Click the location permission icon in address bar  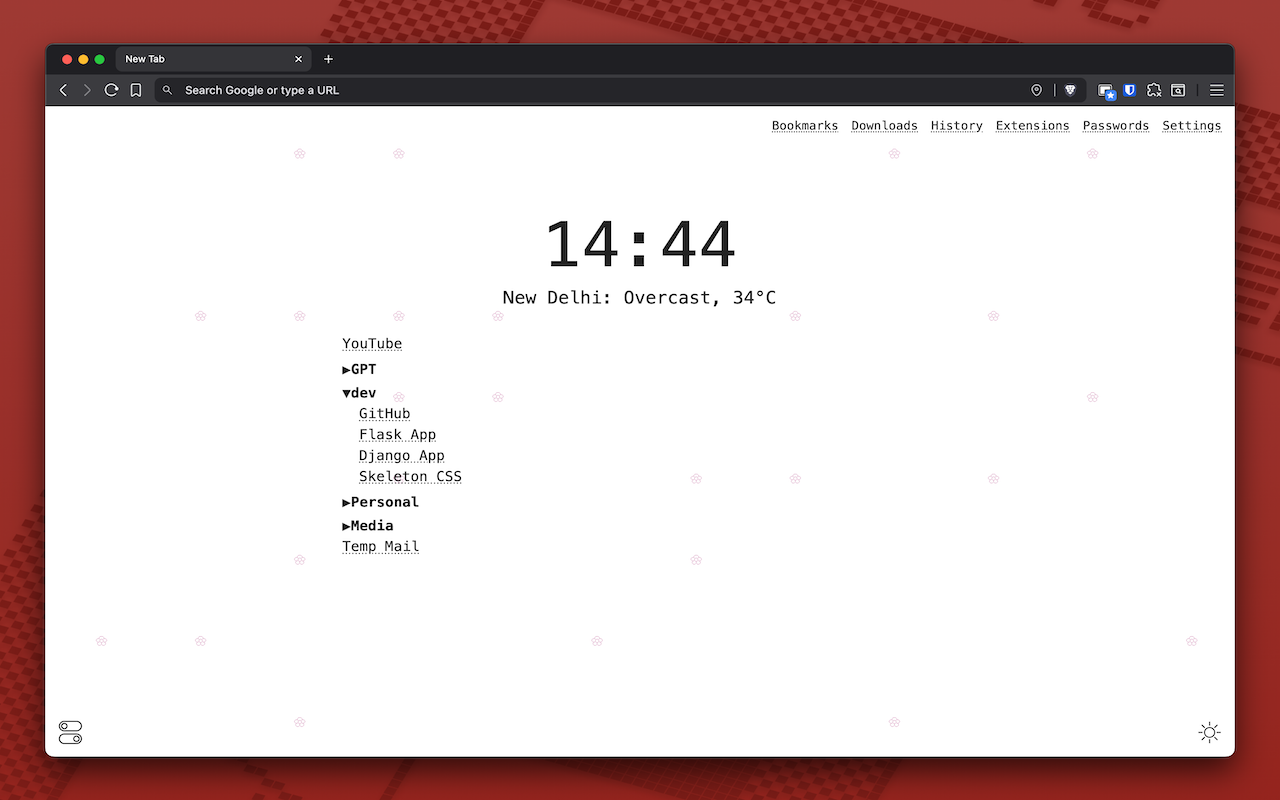pyautogui.click(x=1037, y=90)
